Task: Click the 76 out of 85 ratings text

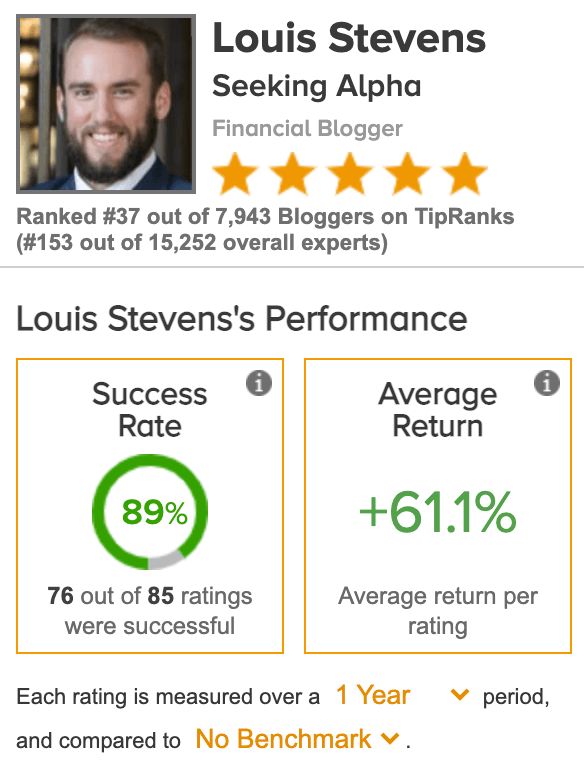Action: (150, 596)
